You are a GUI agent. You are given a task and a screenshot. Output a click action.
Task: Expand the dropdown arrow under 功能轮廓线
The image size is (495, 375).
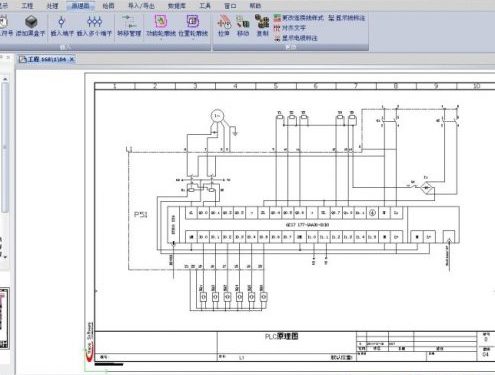click(161, 38)
